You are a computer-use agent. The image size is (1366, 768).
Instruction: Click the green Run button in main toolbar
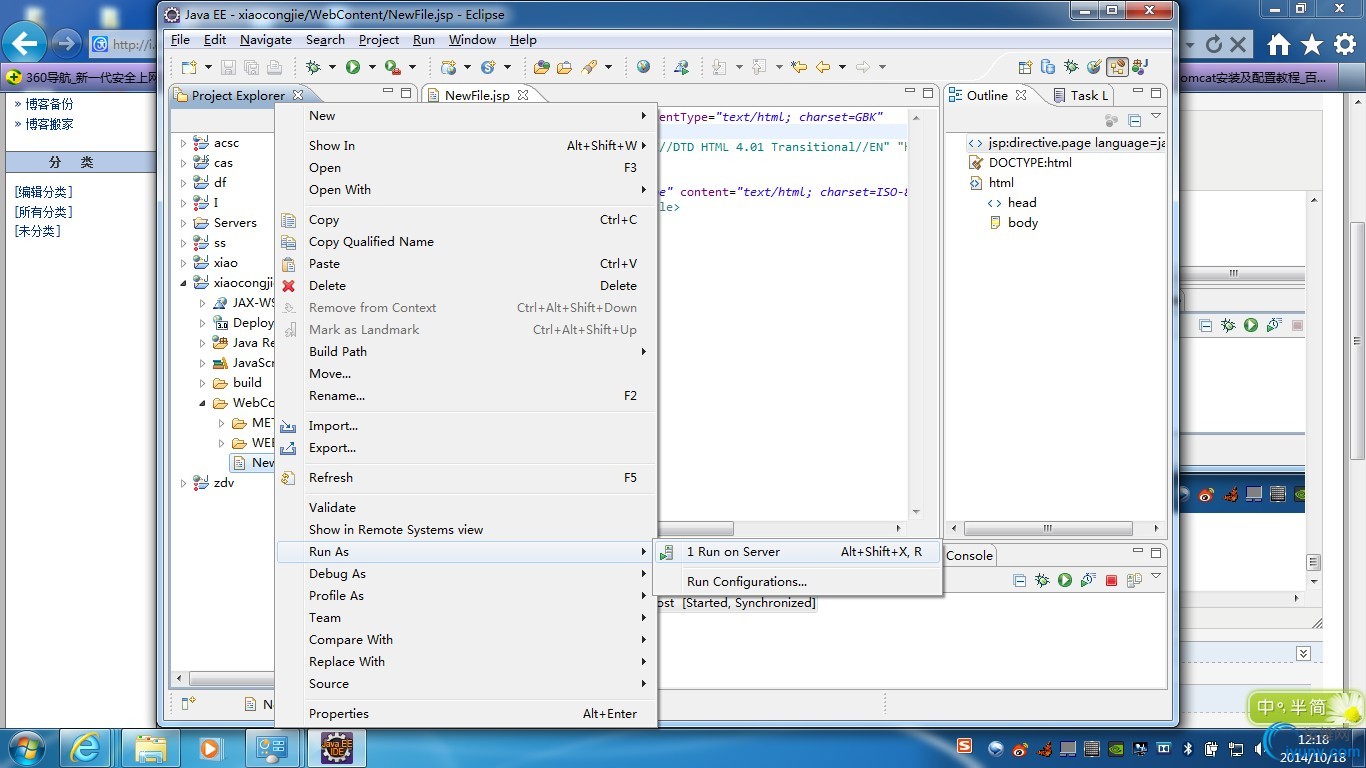pos(353,67)
